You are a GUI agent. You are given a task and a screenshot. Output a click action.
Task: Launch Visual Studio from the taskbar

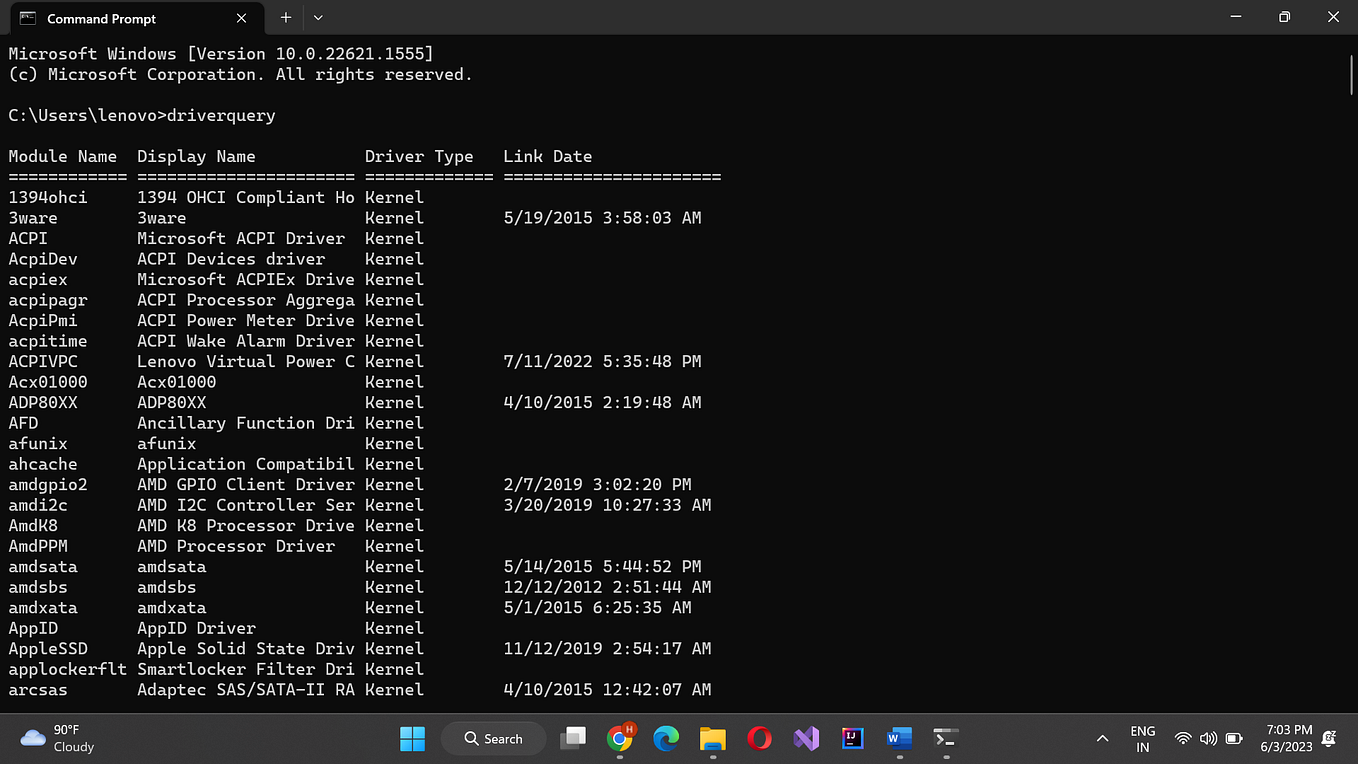pyautogui.click(x=806, y=738)
